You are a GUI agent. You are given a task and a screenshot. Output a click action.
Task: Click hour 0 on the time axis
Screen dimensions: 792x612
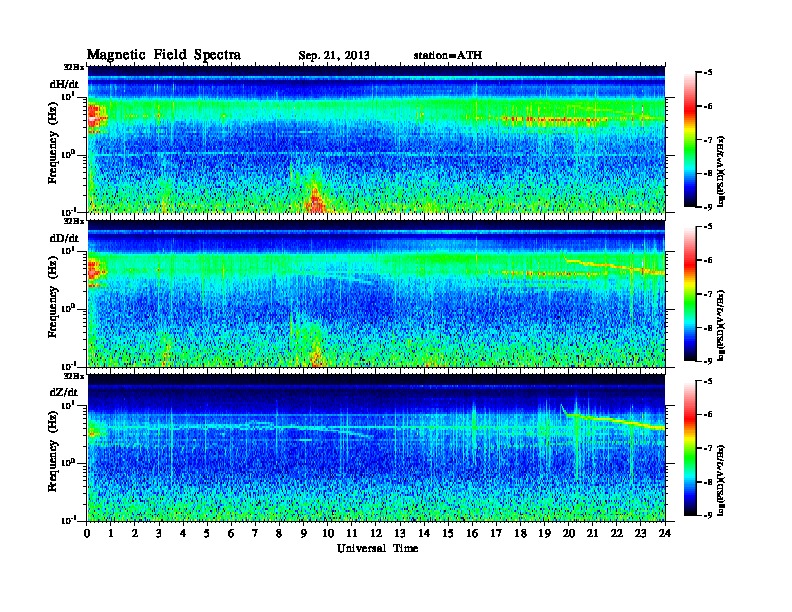click(87, 533)
